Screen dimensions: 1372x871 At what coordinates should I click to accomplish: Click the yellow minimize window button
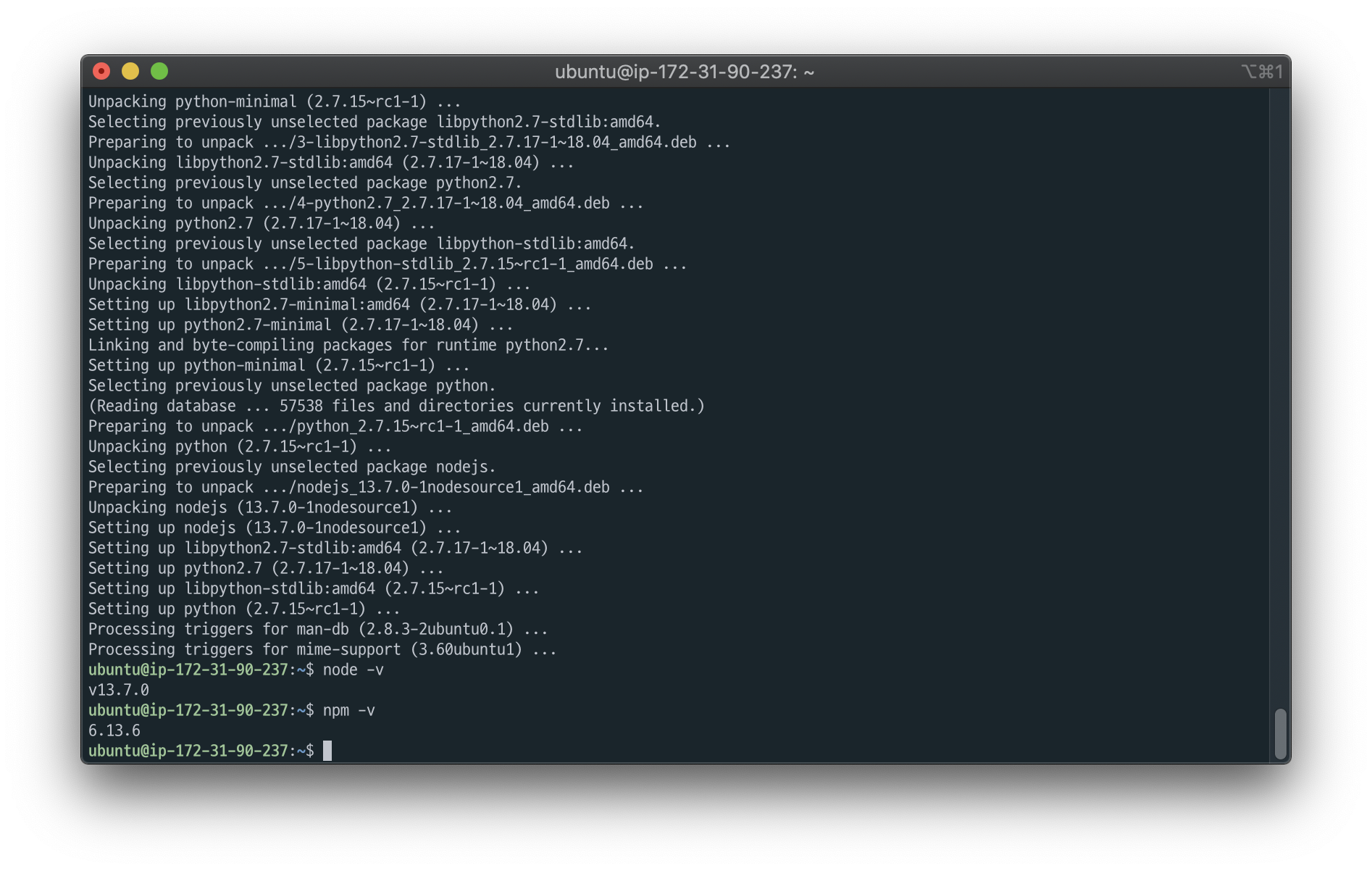point(130,71)
